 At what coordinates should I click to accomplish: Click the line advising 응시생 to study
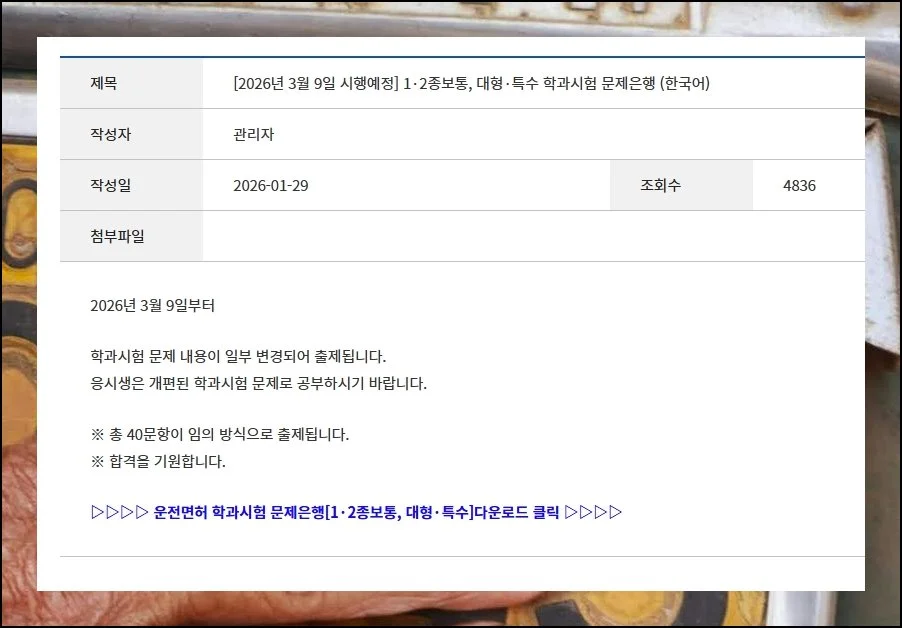point(258,384)
